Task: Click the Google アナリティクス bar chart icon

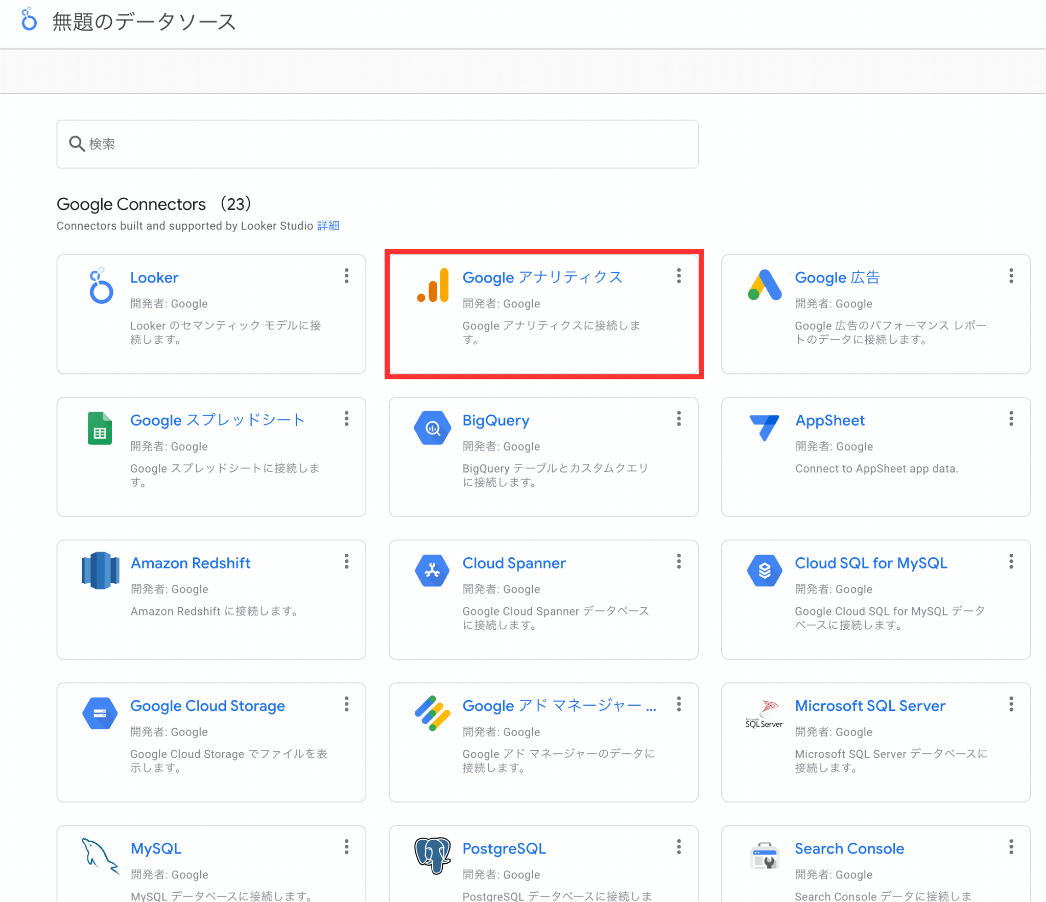Action: point(433,285)
